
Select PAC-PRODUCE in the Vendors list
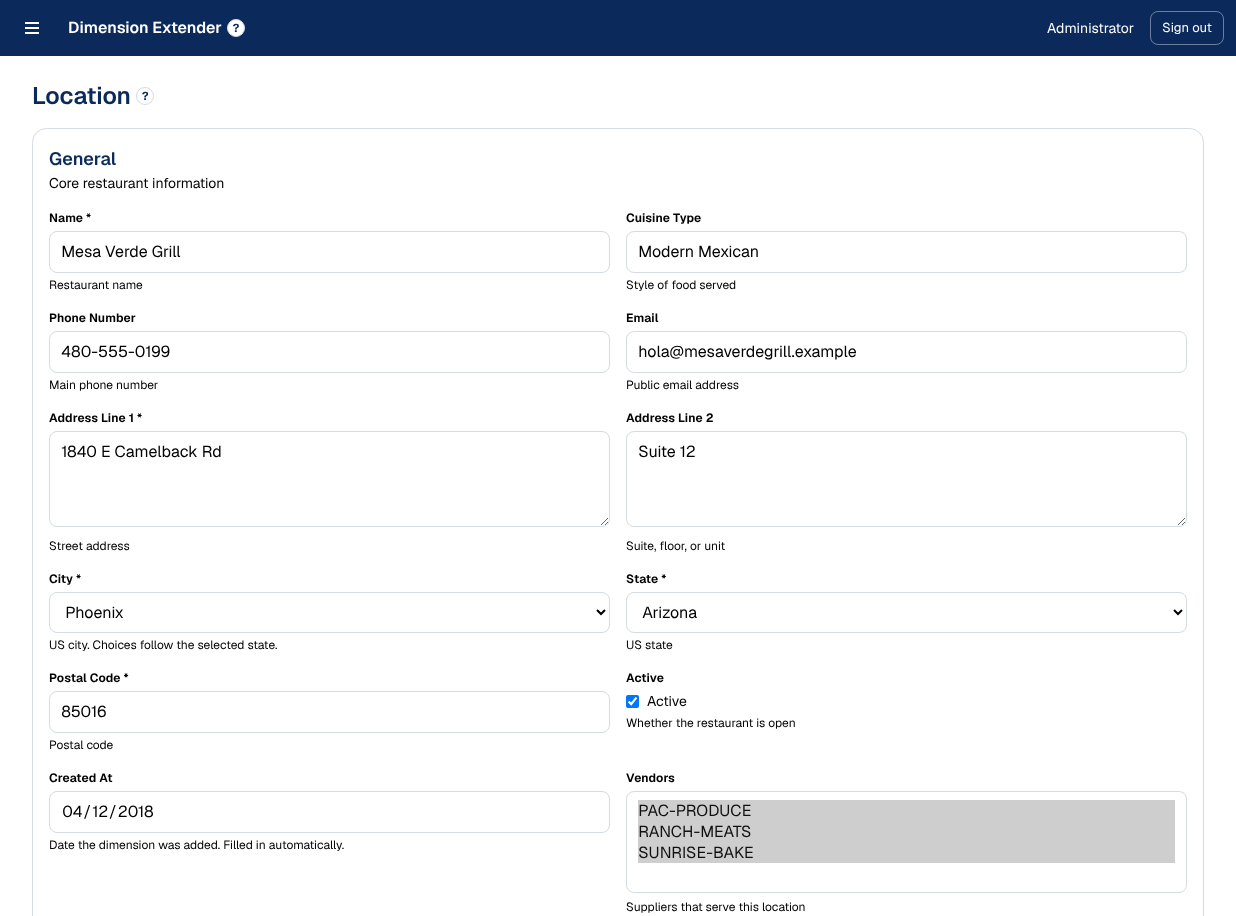tap(906, 811)
